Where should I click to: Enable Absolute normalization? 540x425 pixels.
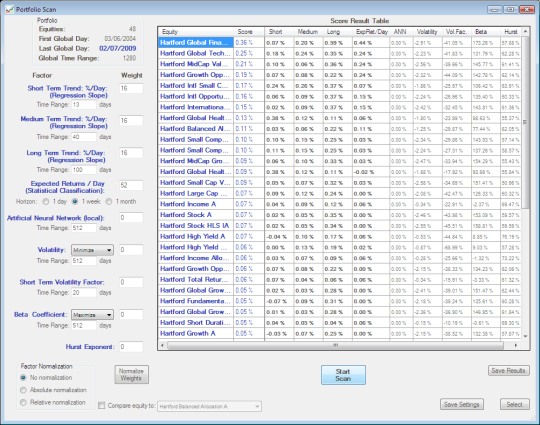coord(23,390)
